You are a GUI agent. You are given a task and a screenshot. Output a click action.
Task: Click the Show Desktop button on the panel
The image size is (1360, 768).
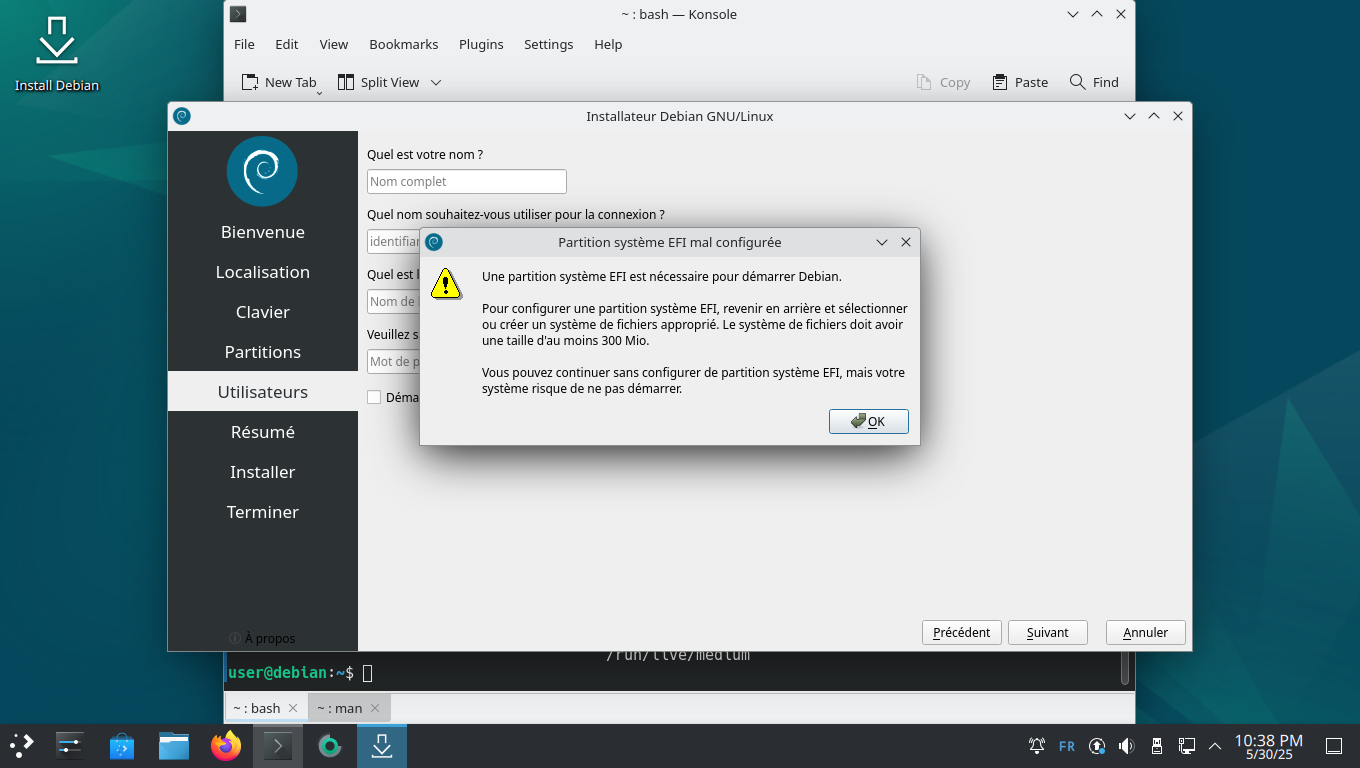pos(1334,746)
